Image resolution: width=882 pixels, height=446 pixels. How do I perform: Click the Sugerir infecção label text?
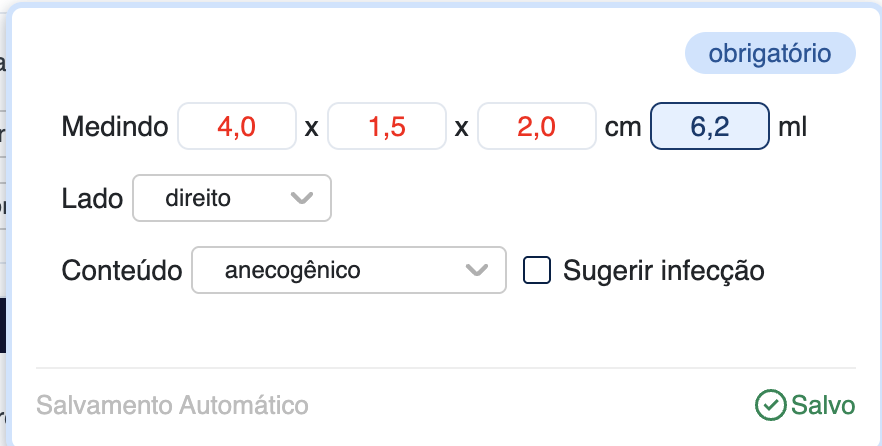664,270
